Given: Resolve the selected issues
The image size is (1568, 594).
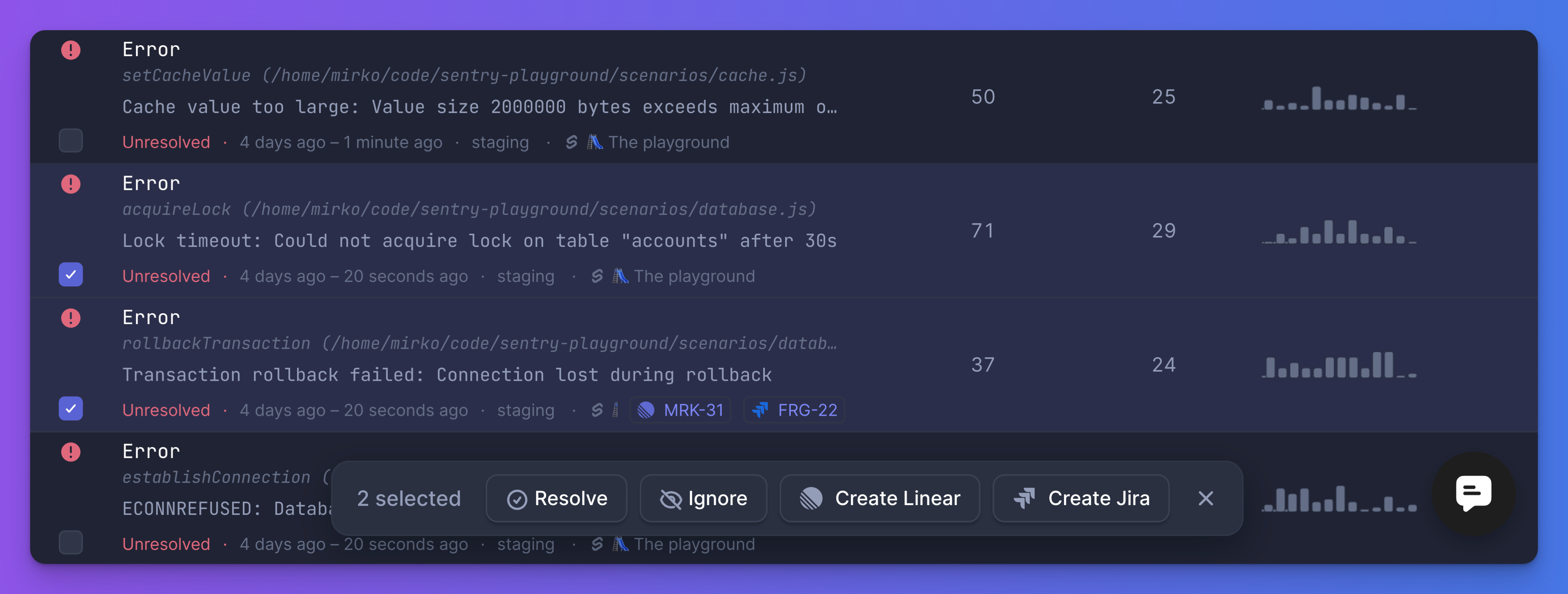Looking at the screenshot, I should click(556, 498).
